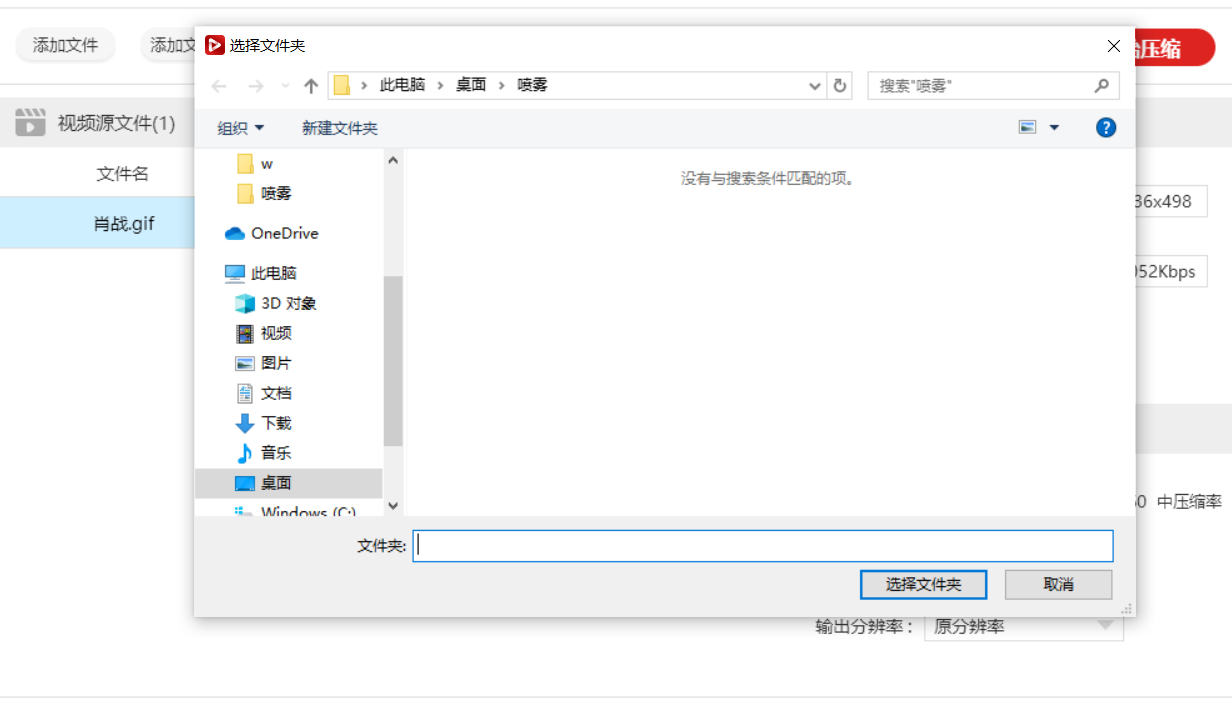
Task: Open the blue help icon
Action: [x=1106, y=127]
